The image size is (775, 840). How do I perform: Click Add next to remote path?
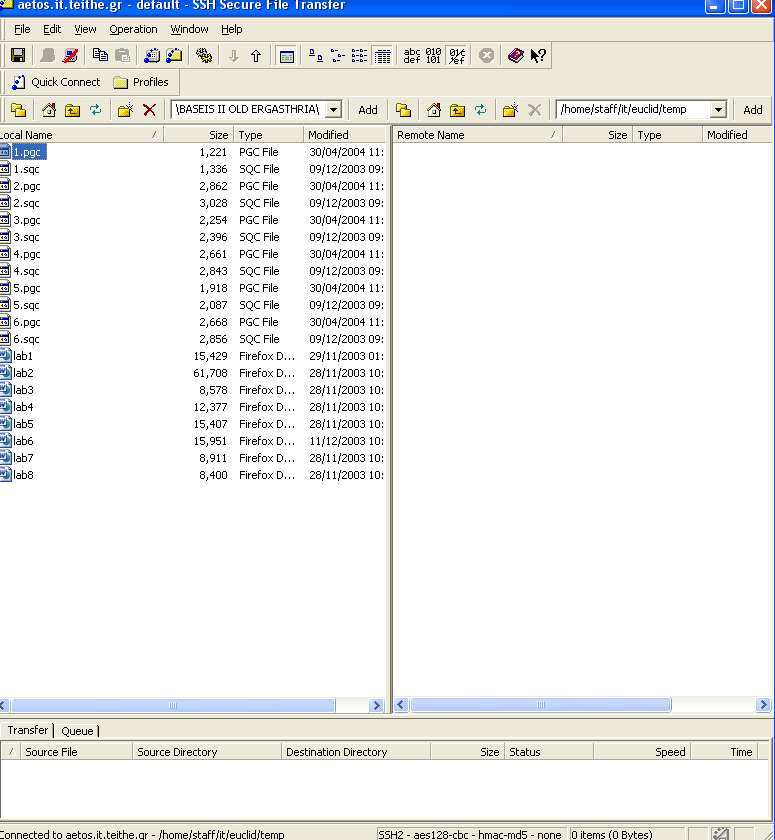753,110
